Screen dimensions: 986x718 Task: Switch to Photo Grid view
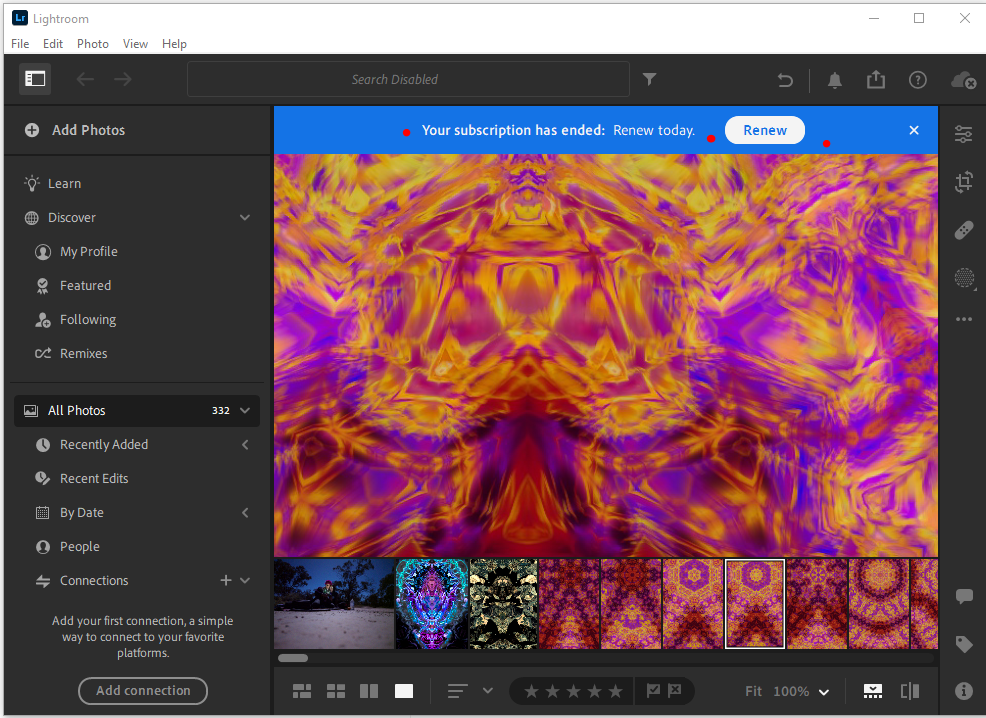301,691
